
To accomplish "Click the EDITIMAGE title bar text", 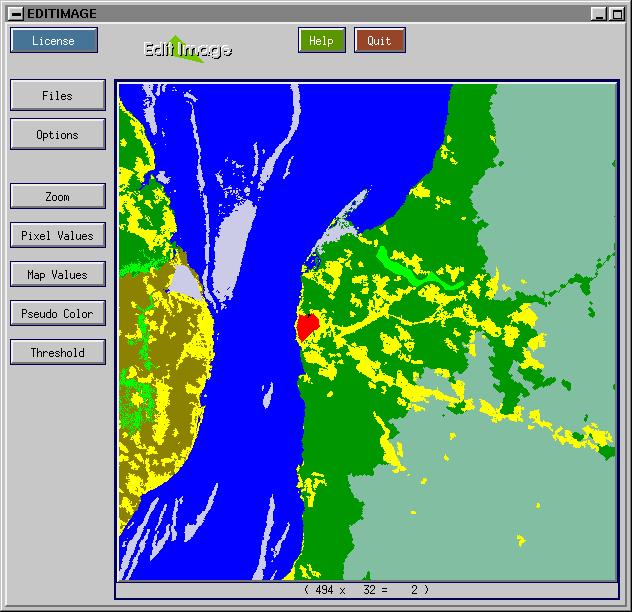I will 62,14.
